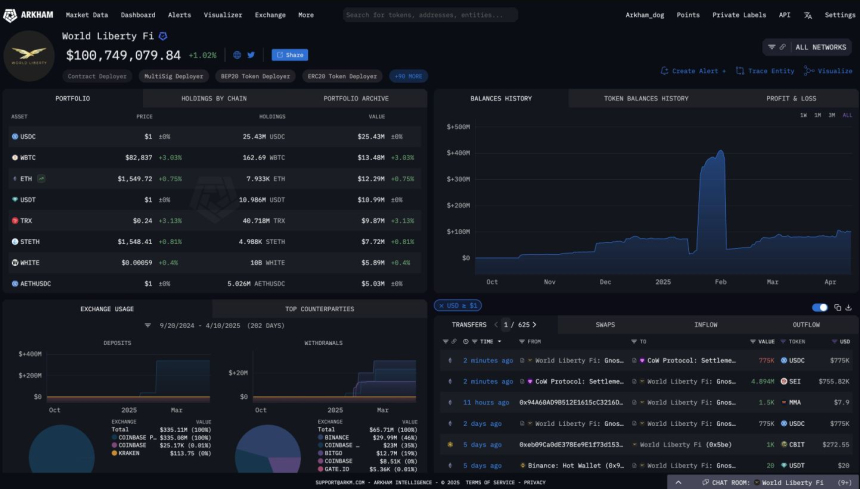Viewport: 860px width, 489px height.
Task: Click the ERC20 Token Deployer tag
Action: (x=342, y=76)
